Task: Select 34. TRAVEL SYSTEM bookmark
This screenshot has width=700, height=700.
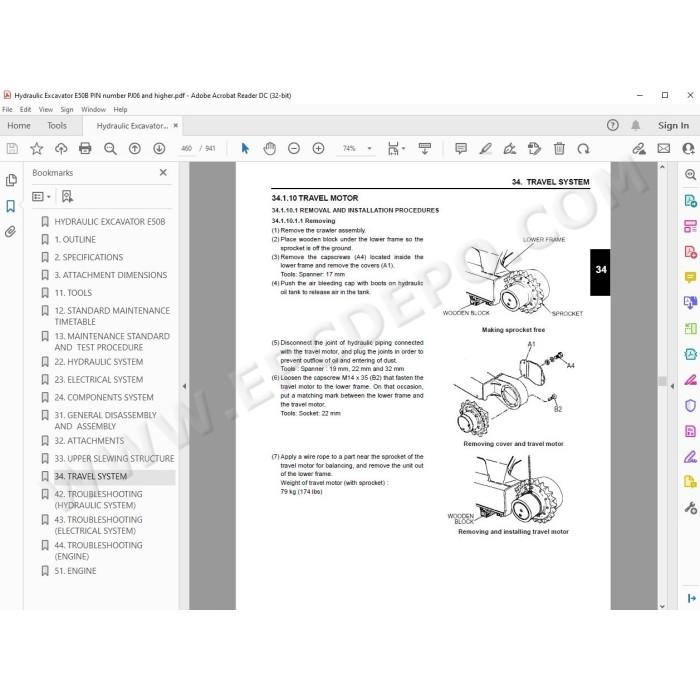Action: [91, 477]
